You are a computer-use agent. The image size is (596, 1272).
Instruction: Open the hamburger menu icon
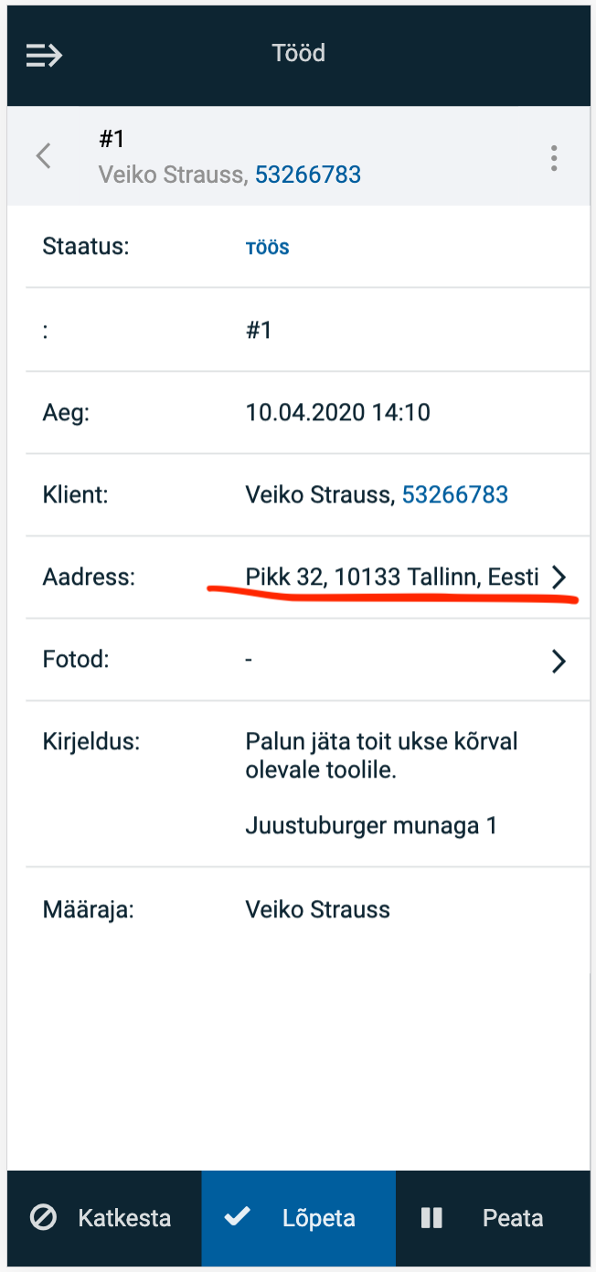44,55
